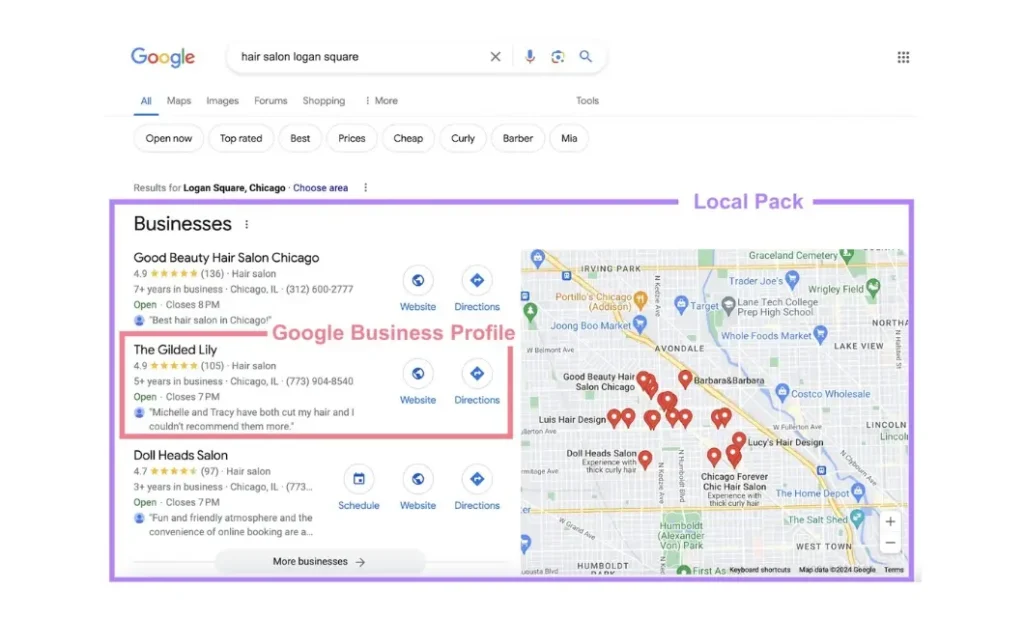Open Google Lens image search
The image size is (1024, 618).
pyautogui.click(x=558, y=57)
